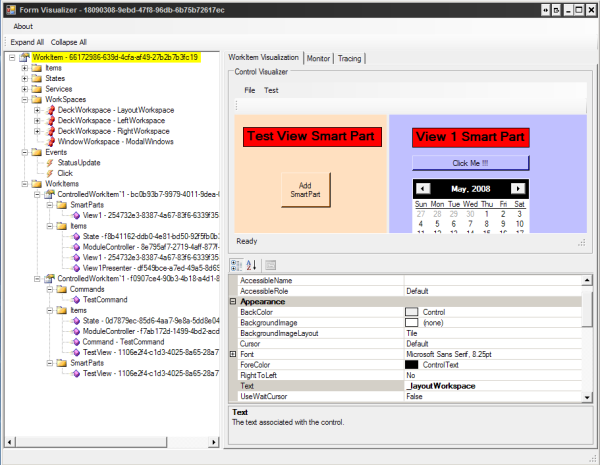
Task: Click pin icon of WindowWorkspace - ModalWindows
Action: (x=50, y=142)
